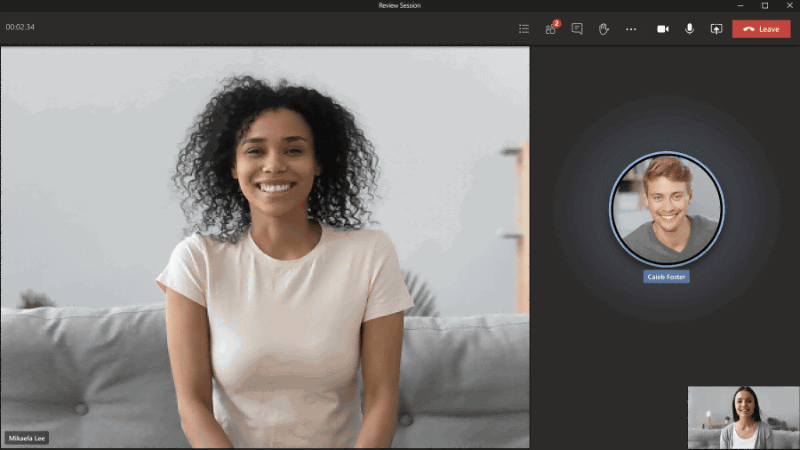
Task: Show participants with 2 notifications badge
Action: (x=550, y=29)
